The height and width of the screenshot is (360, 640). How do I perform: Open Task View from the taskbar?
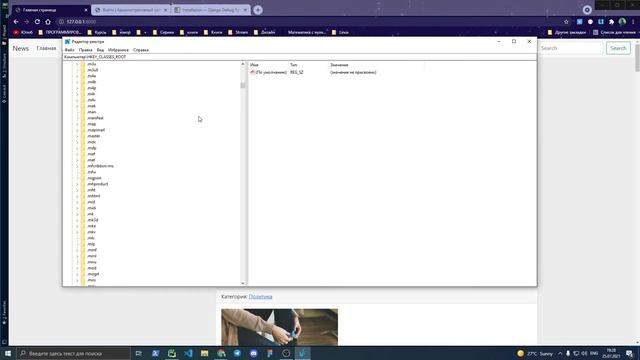point(138,353)
